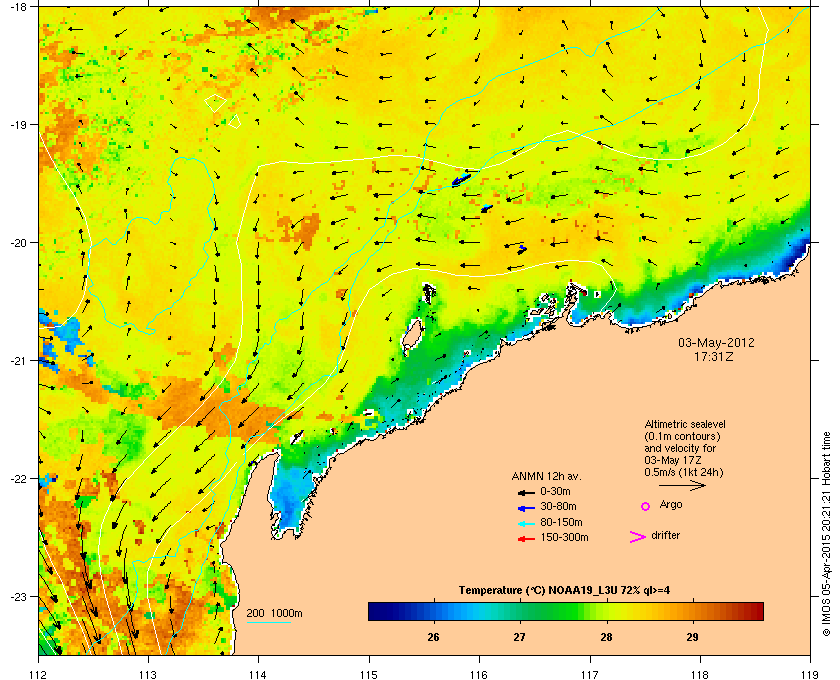Click the black 0-30m legend arrow

[x=526, y=492]
